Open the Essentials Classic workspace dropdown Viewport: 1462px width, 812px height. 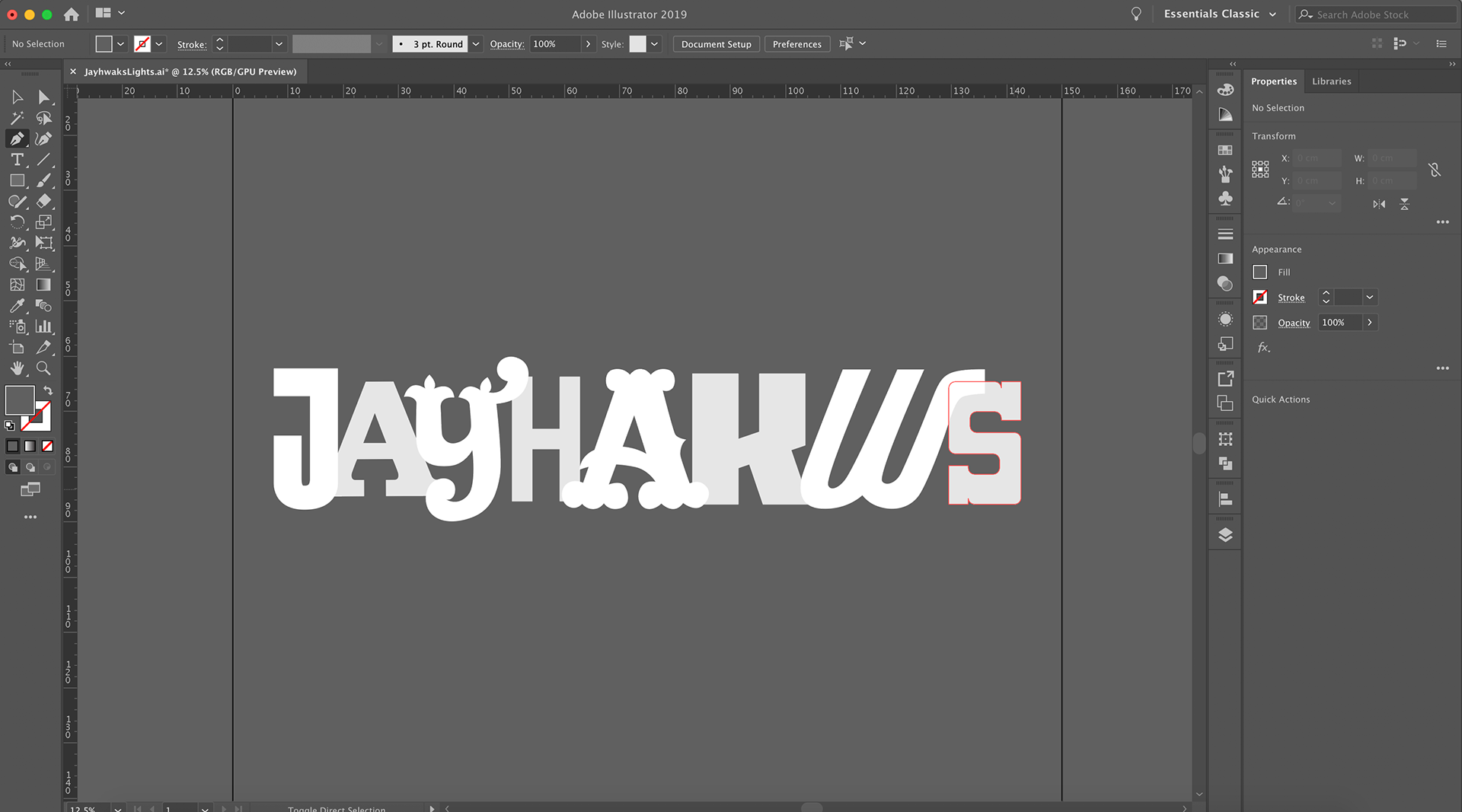tap(1220, 14)
